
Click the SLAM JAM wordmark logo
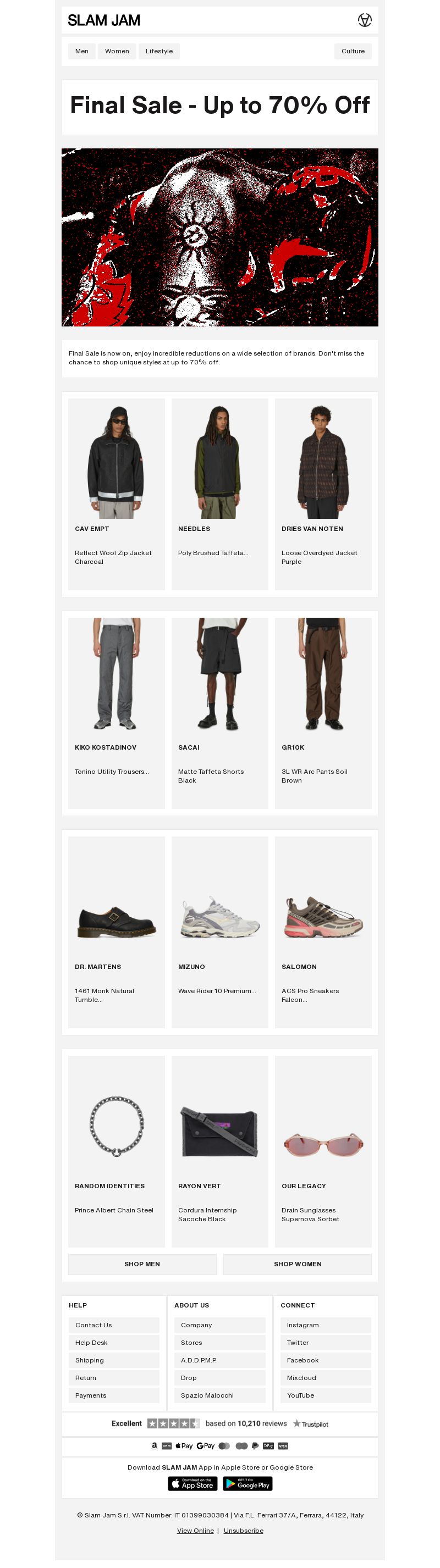point(104,21)
